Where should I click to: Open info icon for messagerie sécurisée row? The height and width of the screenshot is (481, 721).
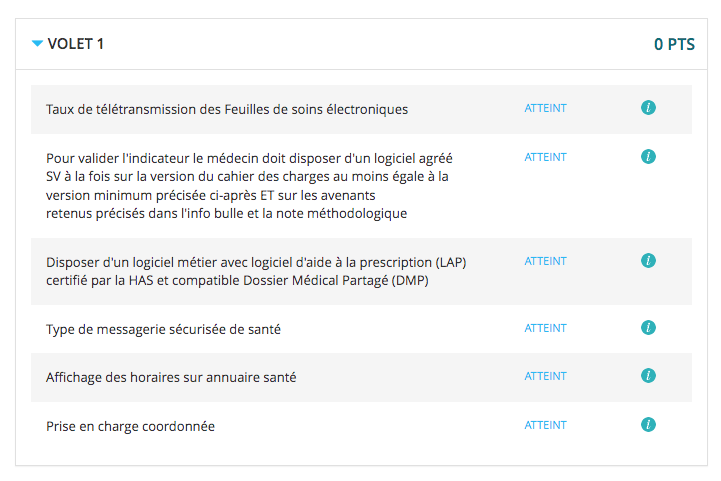click(x=648, y=327)
